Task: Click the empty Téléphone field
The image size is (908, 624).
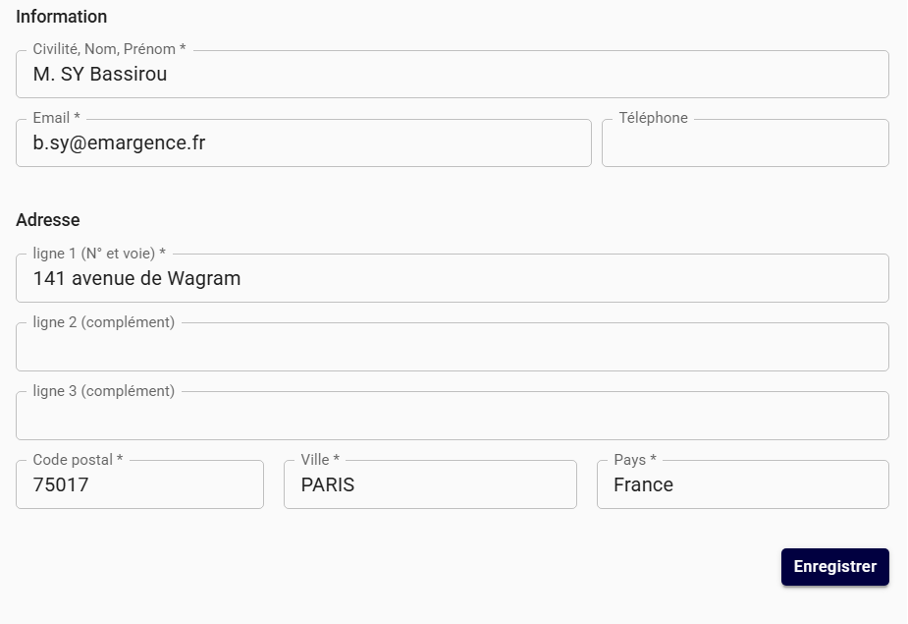Action: click(745, 144)
